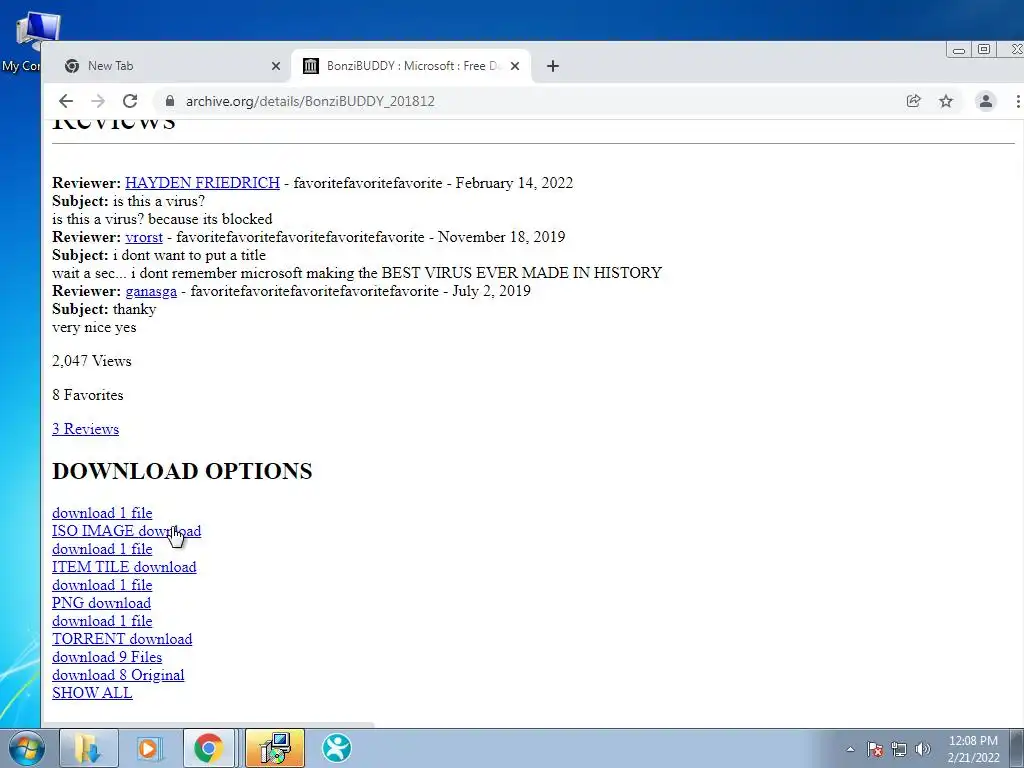Viewport: 1024px width, 768px height.
Task: Minimize the Chrome window
Action: click(x=959, y=50)
